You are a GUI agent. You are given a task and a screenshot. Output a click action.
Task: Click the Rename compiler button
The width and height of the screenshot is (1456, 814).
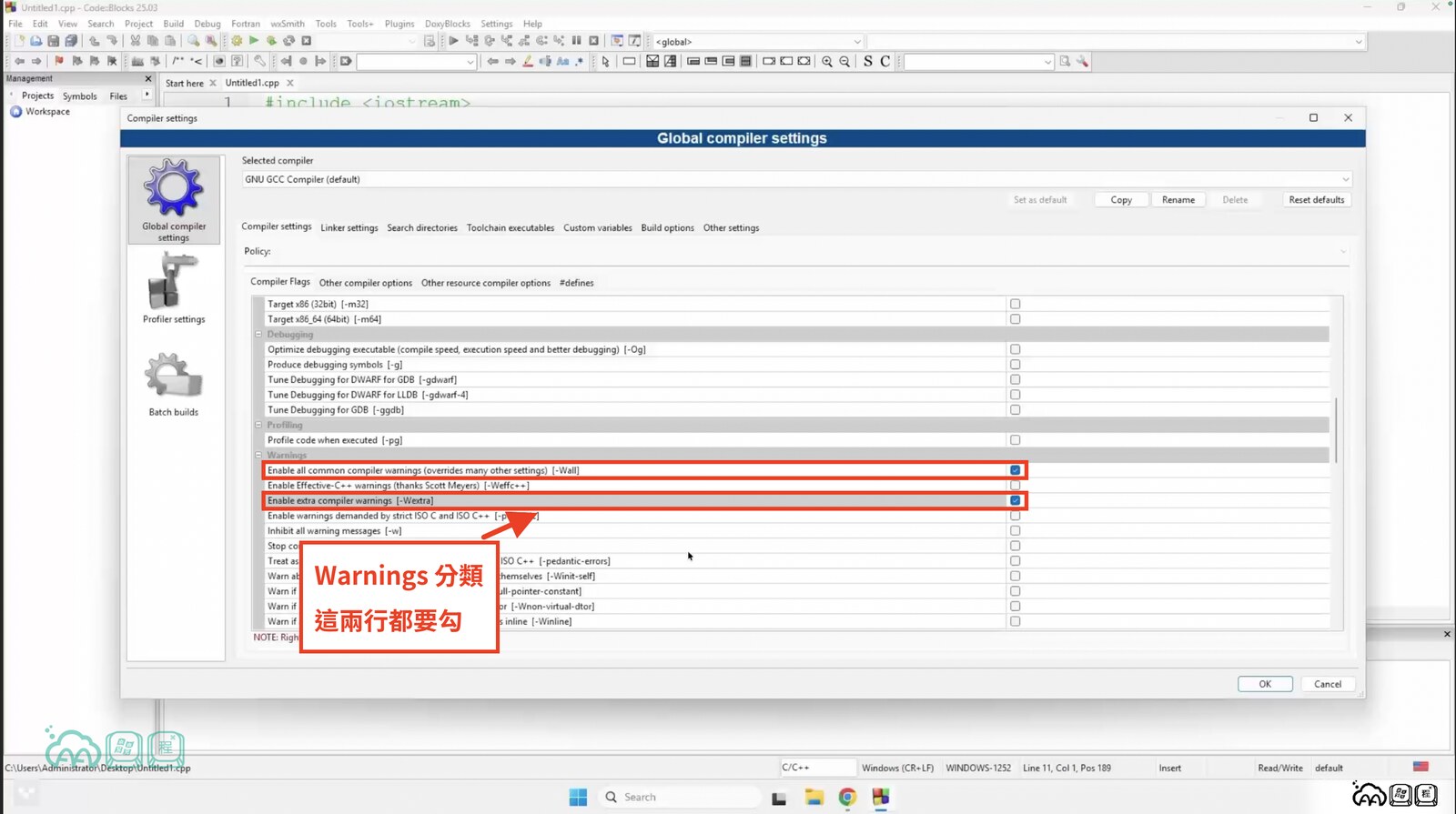pyautogui.click(x=1178, y=200)
